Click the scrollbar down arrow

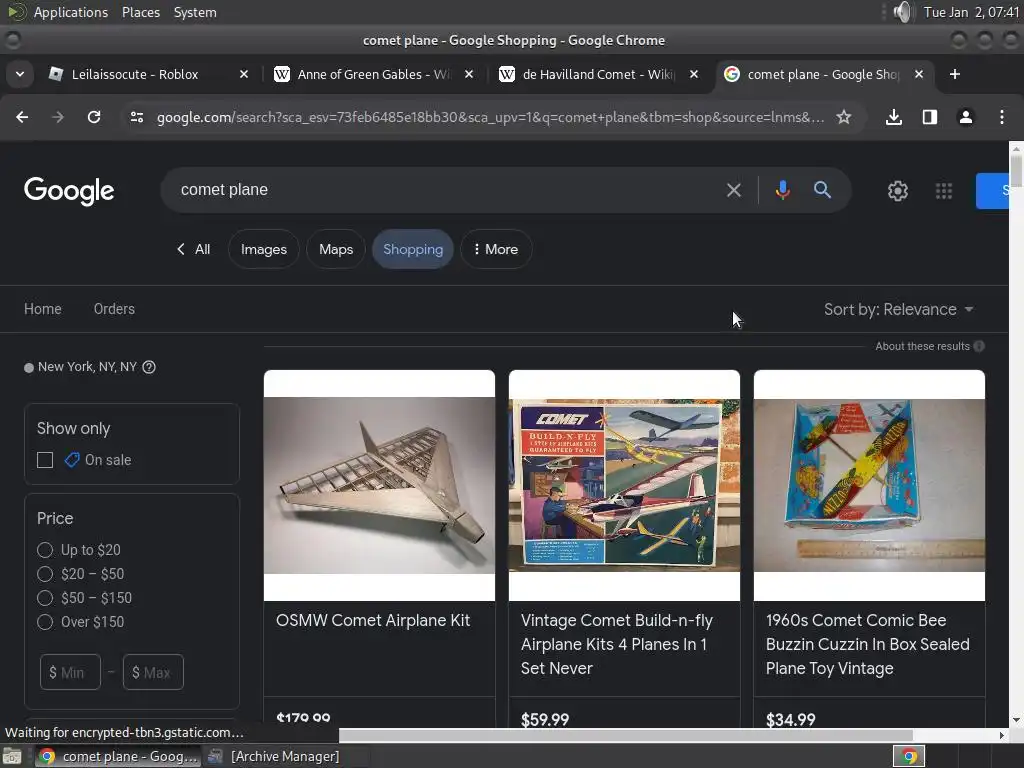coord(1016,720)
